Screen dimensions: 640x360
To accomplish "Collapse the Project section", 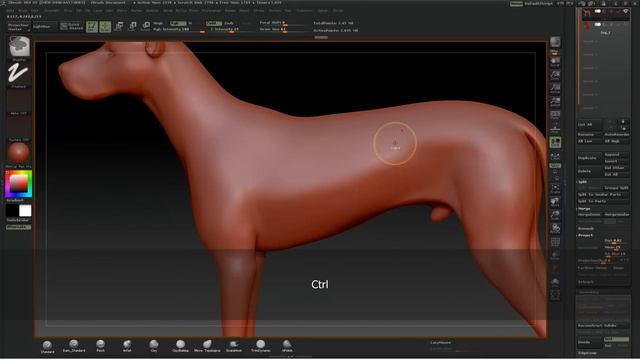I will coord(585,236).
